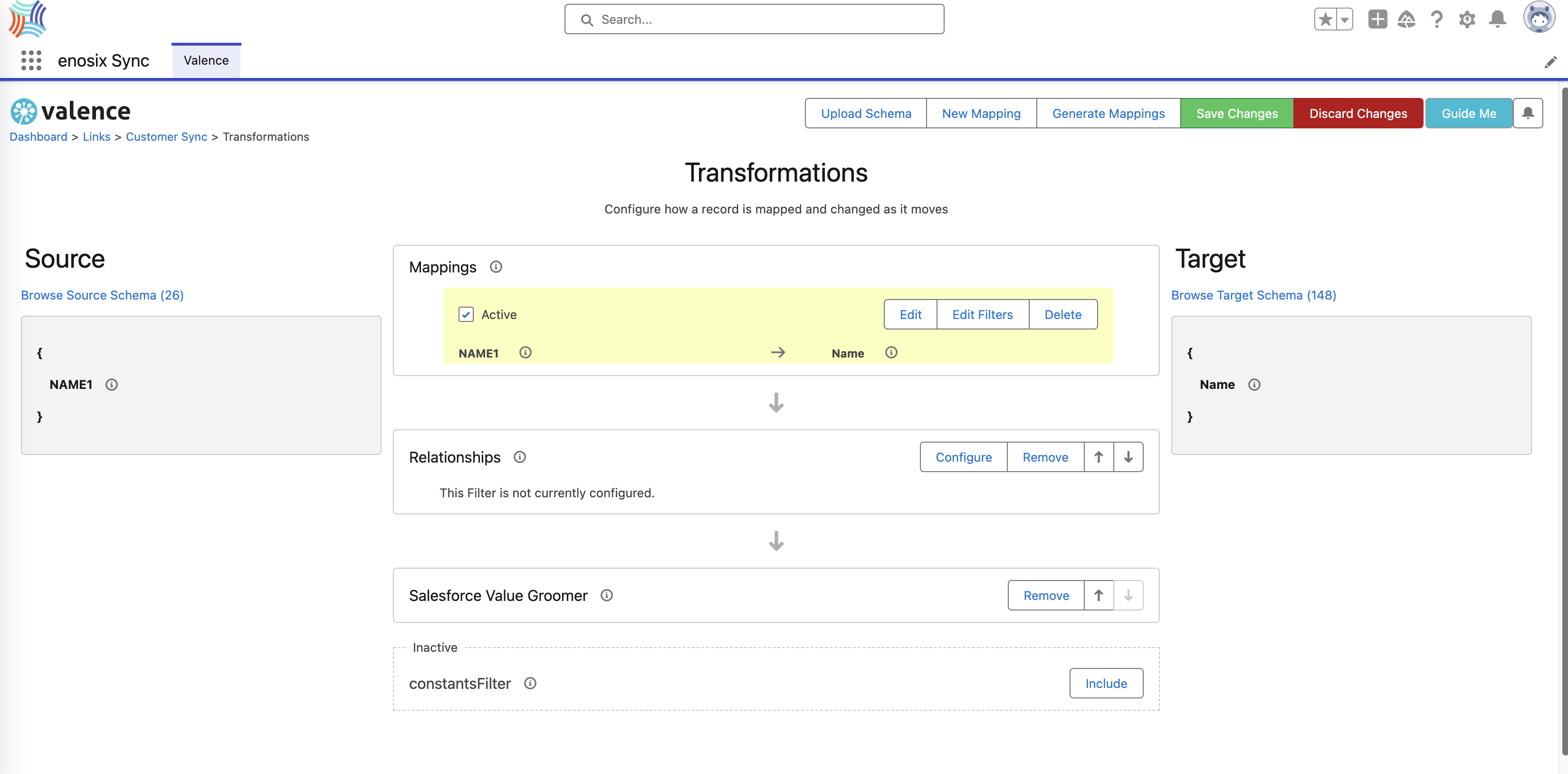The width and height of the screenshot is (1568, 774).
Task: Move Relationships filter down
Action: pyautogui.click(x=1128, y=457)
